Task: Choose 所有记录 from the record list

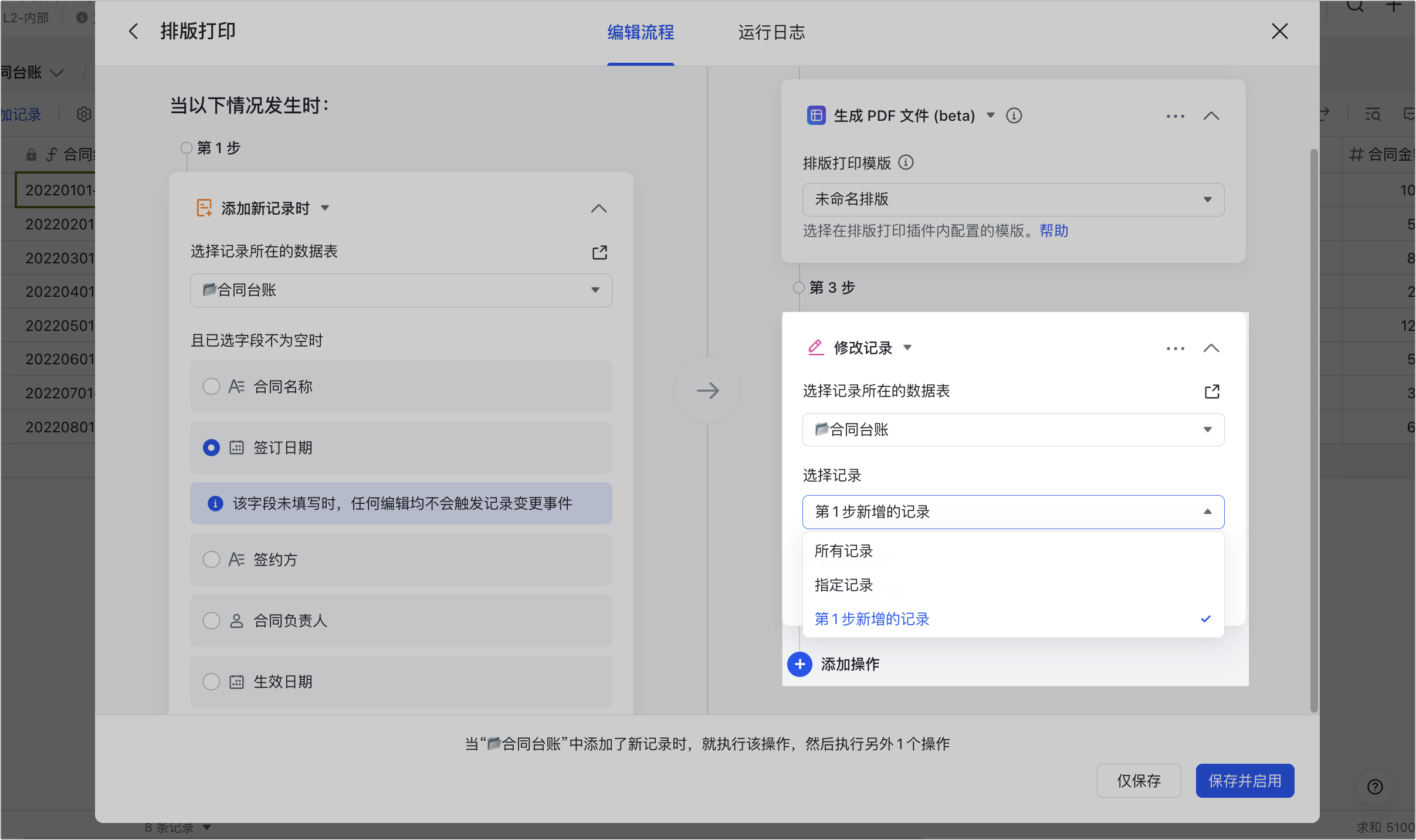Action: [x=1013, y=551]
